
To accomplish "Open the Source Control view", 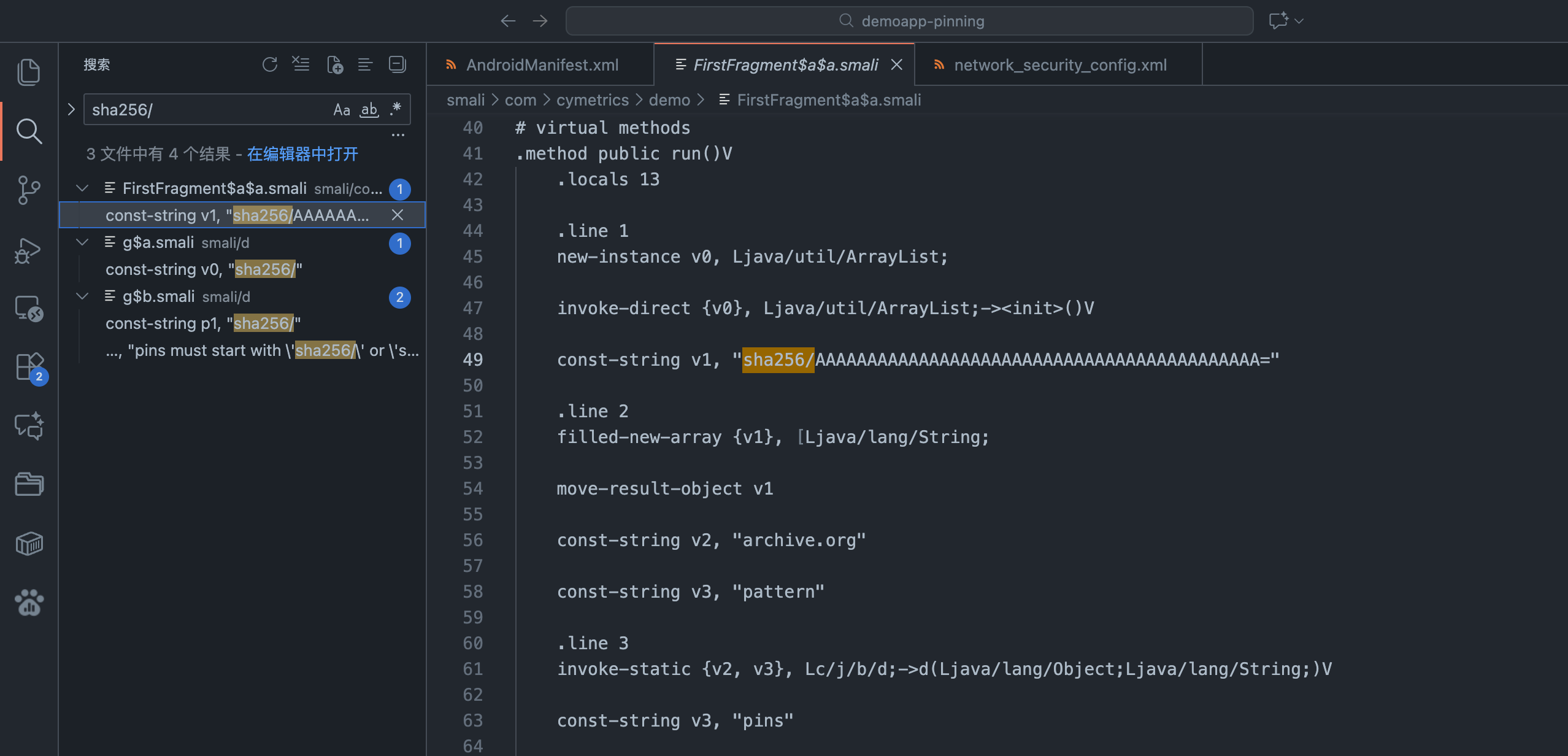I will tap(29, 190).
